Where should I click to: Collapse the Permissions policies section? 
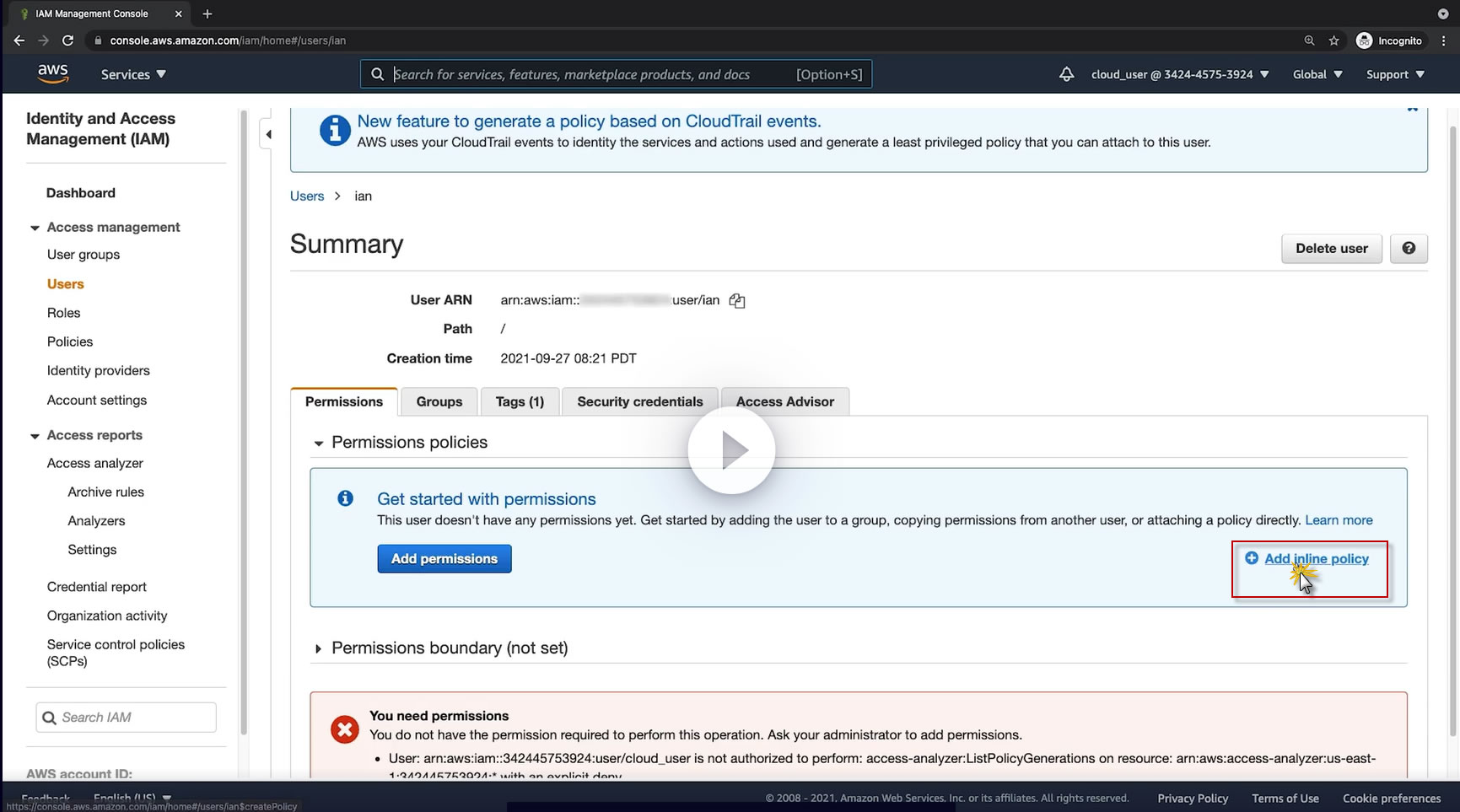[318, 444]
